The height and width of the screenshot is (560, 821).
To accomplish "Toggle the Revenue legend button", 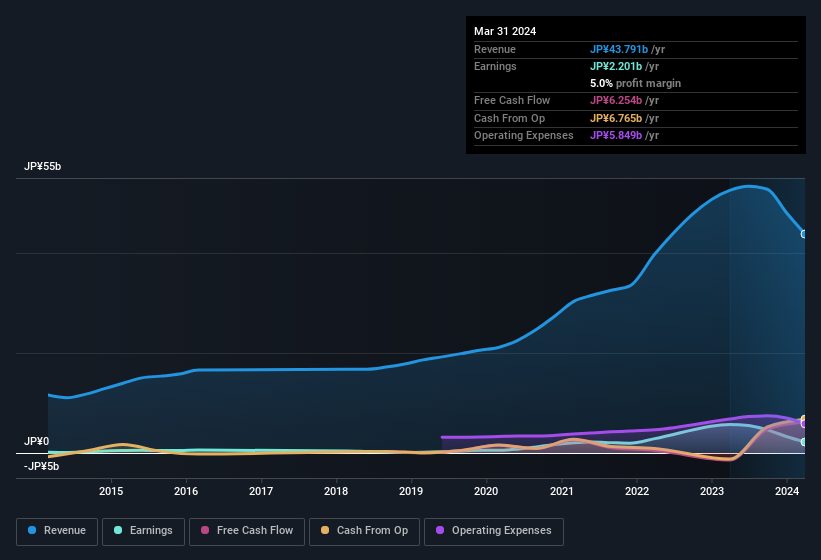I will pos(57,531).
